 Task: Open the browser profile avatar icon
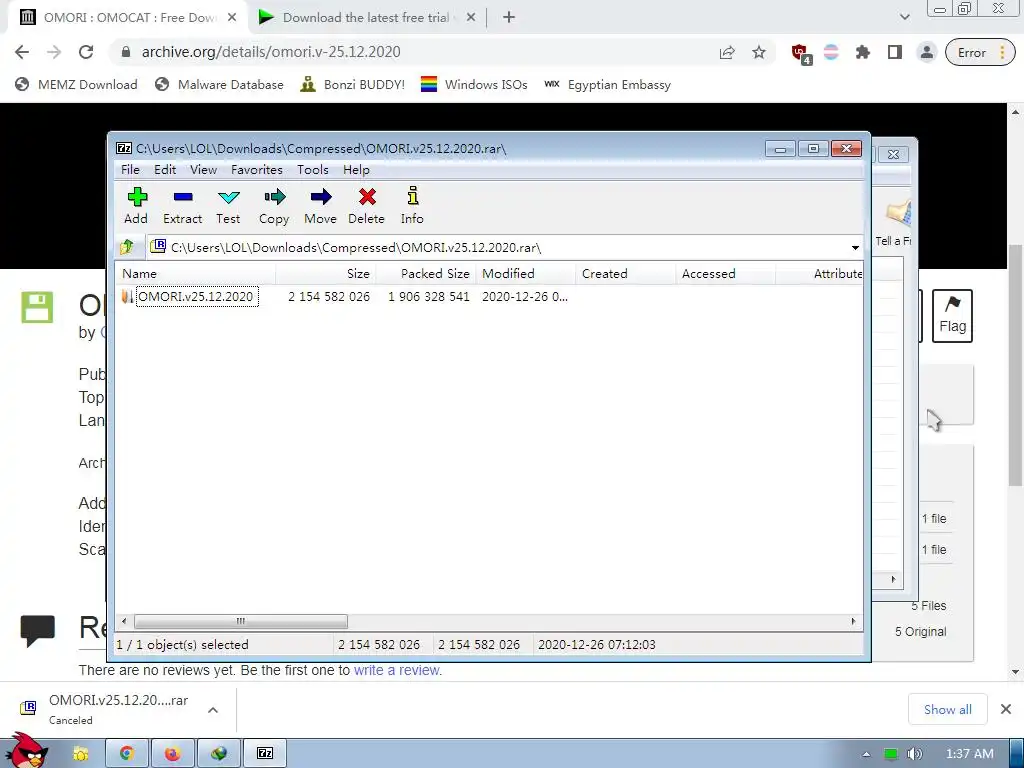tap(927, 52)
